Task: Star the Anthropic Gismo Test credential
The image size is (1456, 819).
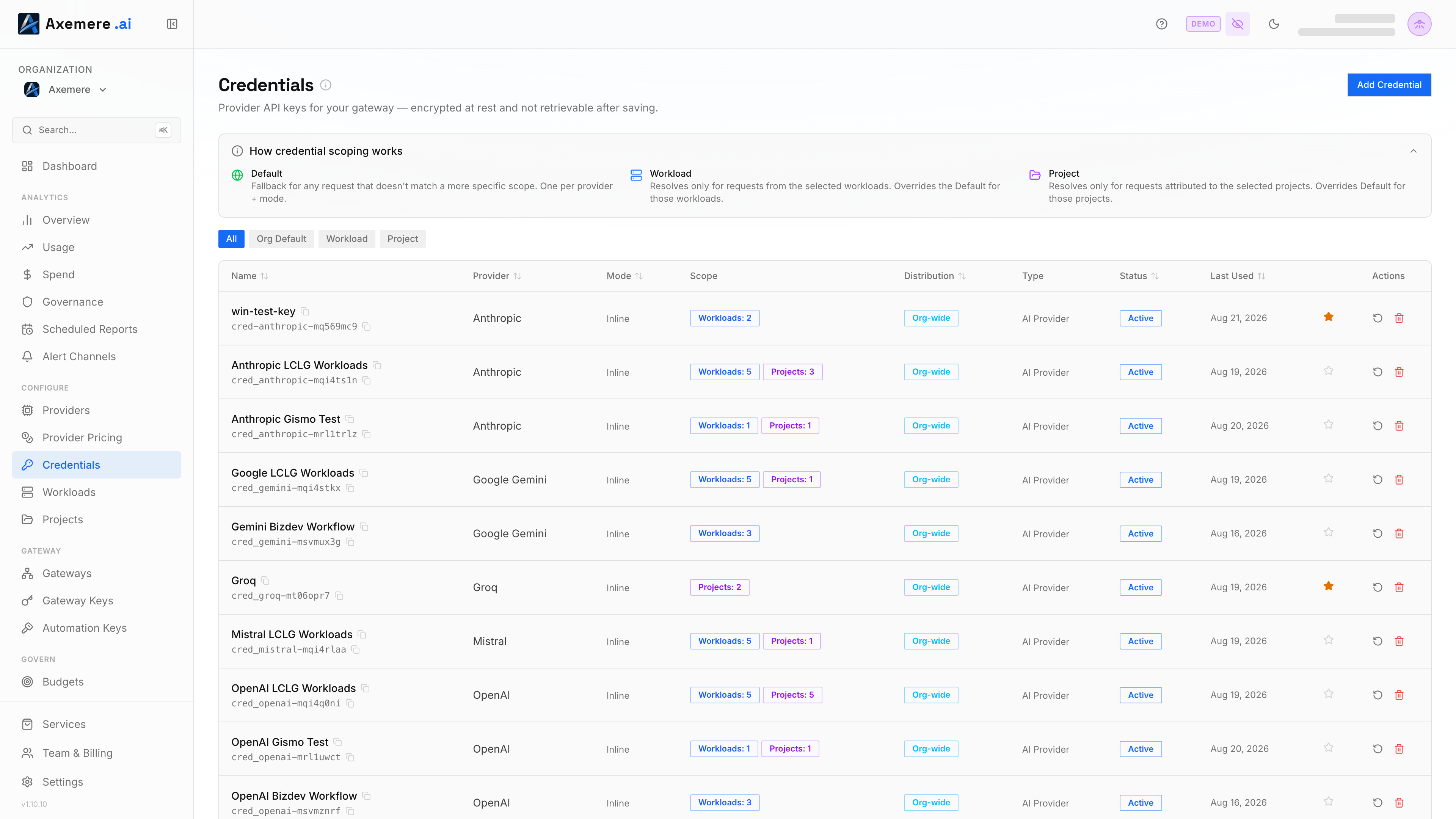Action: click(1328, 425)
